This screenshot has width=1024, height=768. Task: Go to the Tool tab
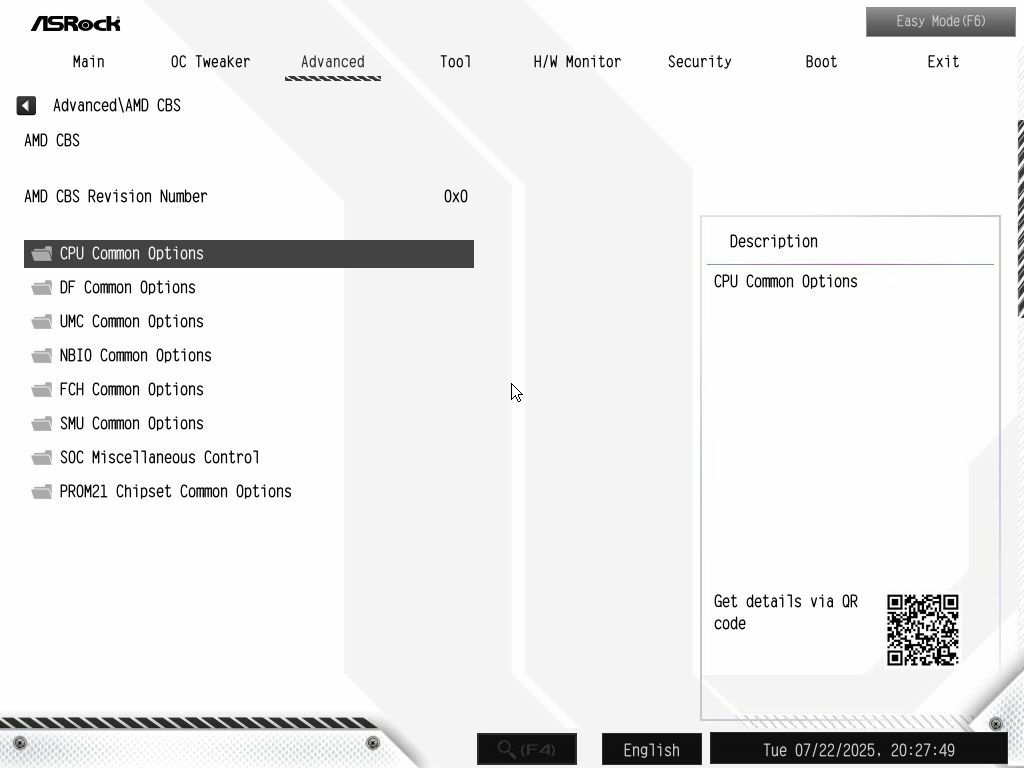(x=455, y=62)
